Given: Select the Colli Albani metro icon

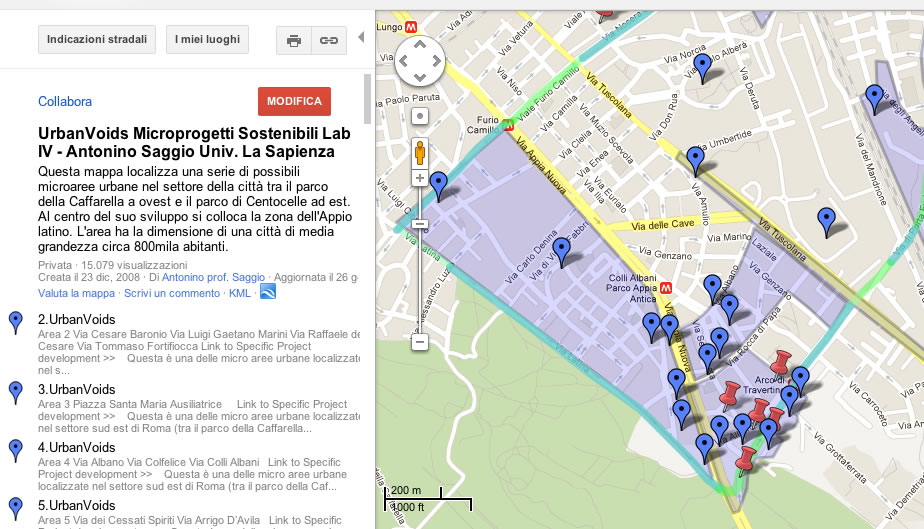Looking at the screenshot, I should [682, 285].
